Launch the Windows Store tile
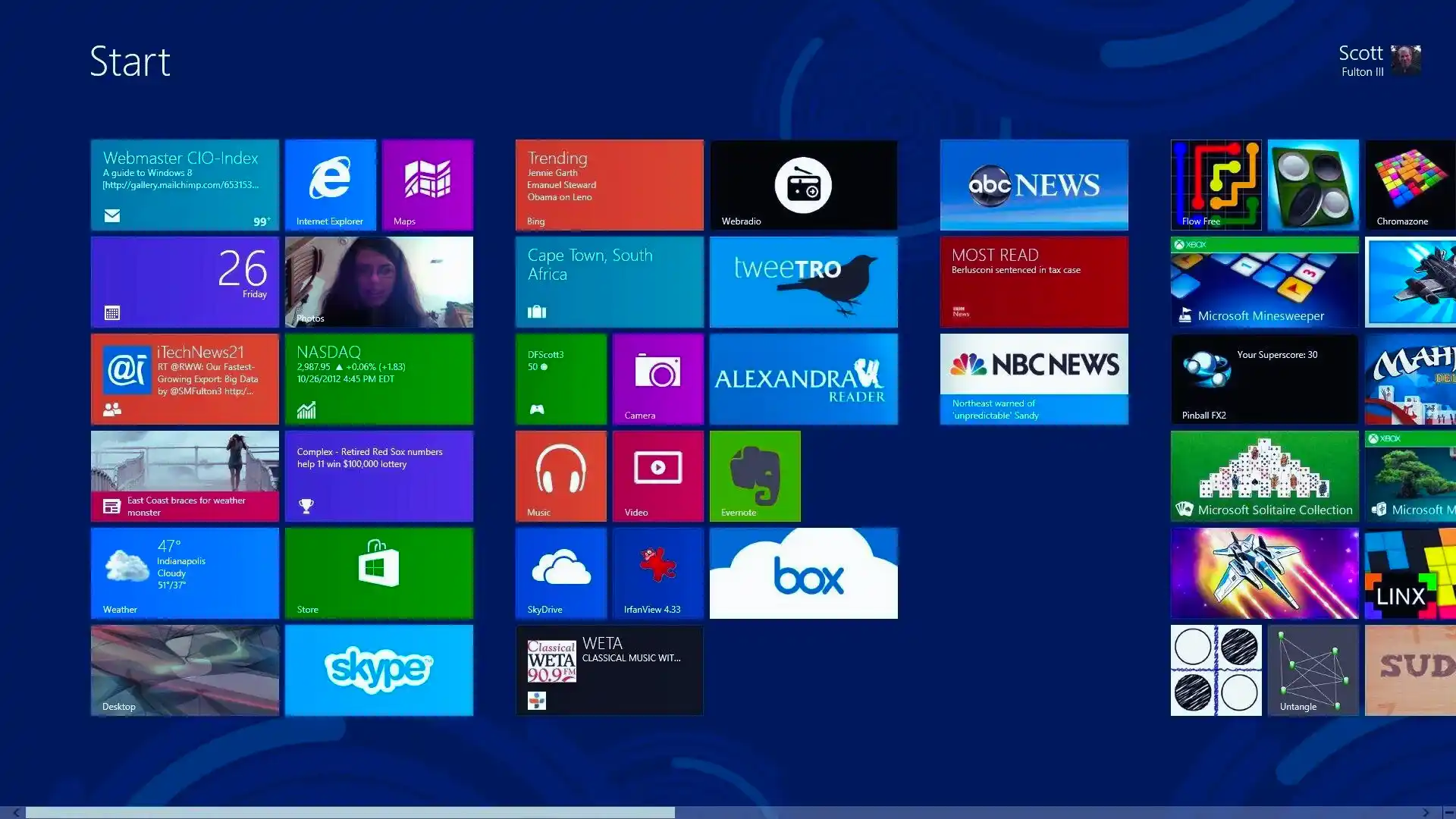Viewport: 1456px width, 819px height. point(379,573)
